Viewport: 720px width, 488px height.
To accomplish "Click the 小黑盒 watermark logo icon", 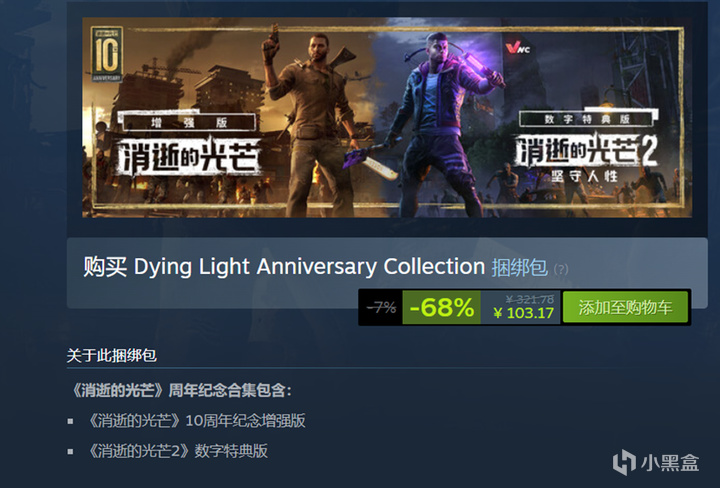I will (624, 462).
